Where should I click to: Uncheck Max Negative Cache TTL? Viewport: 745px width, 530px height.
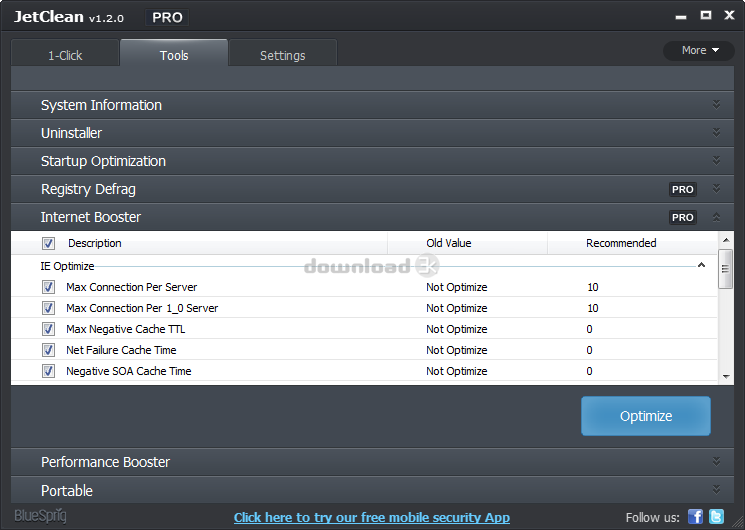pyautogui.click(x=48, y=329)
